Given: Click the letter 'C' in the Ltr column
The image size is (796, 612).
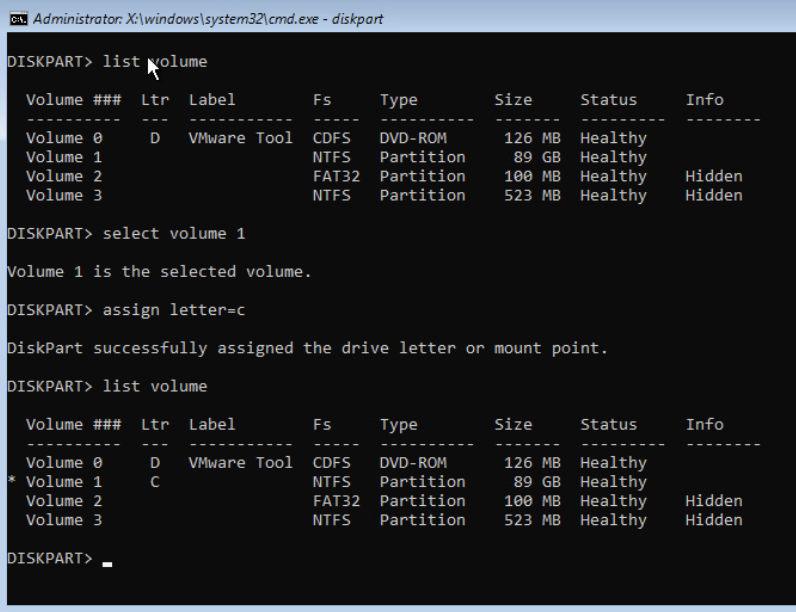Looking at the screenshot, I should click(155, 482).
